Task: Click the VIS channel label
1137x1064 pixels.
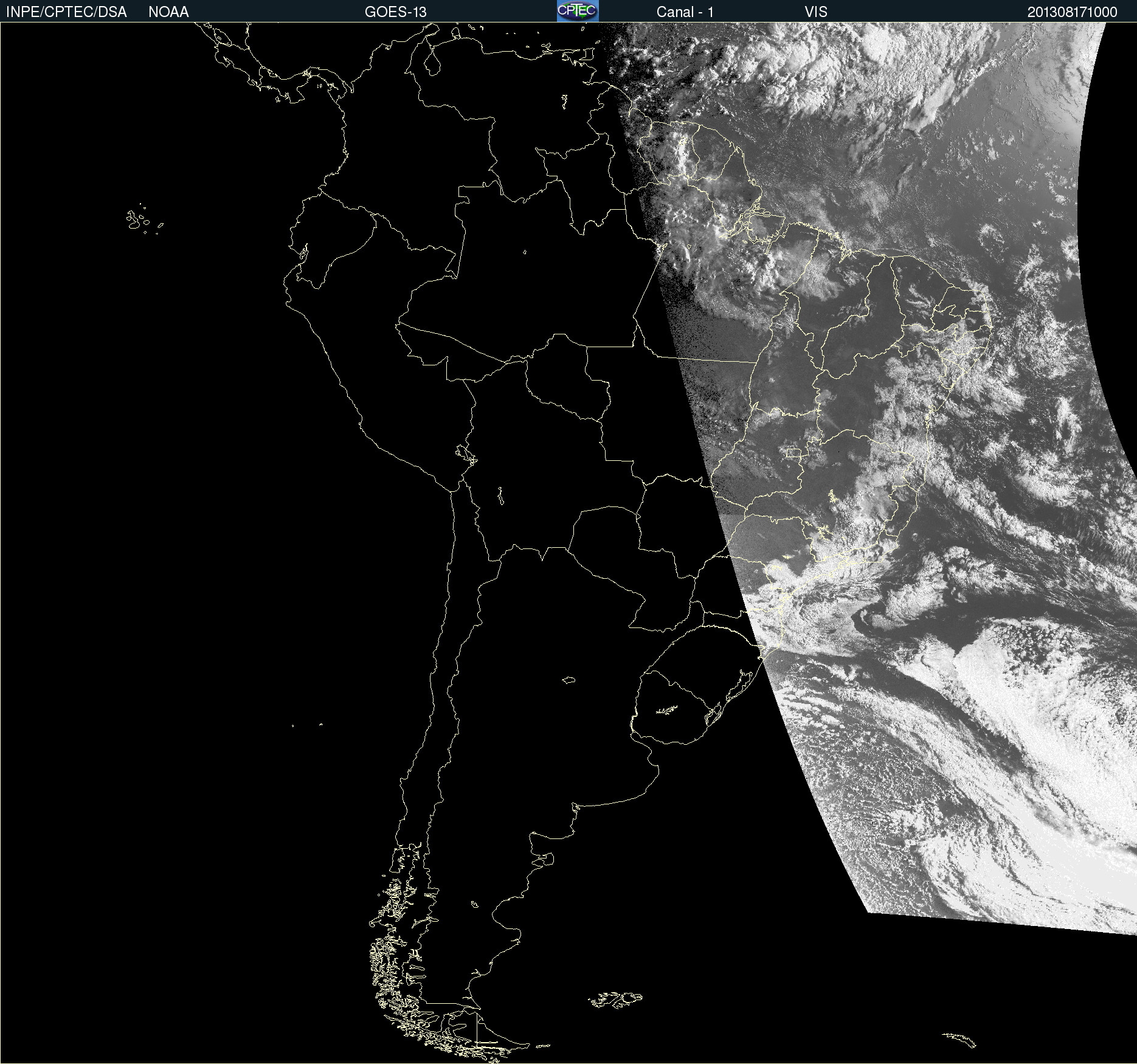Action: [816, 12]
